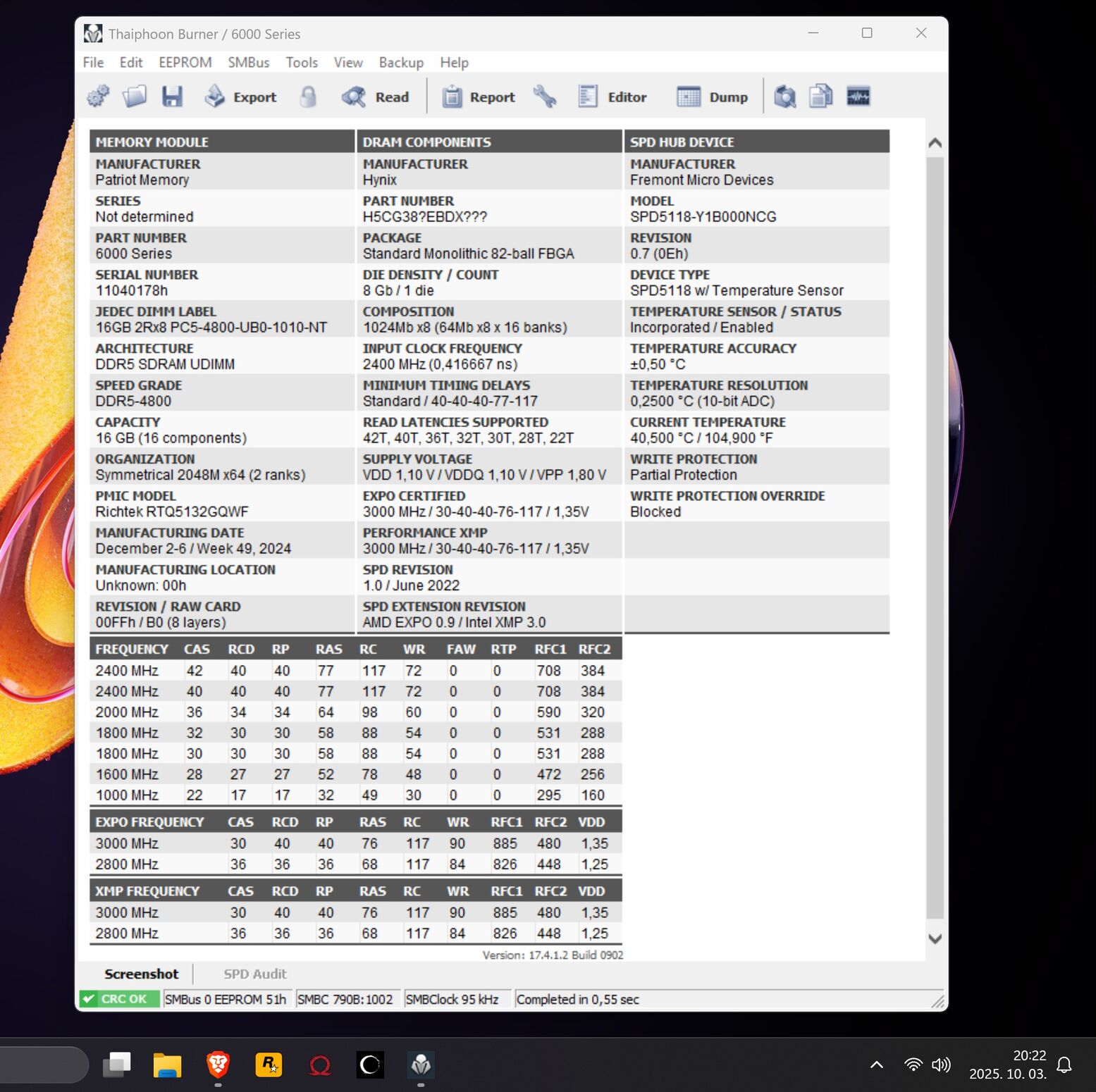Open the volume speaker tray icon
Screen dimensions: 1096x1092
[x=941, y=1065]
